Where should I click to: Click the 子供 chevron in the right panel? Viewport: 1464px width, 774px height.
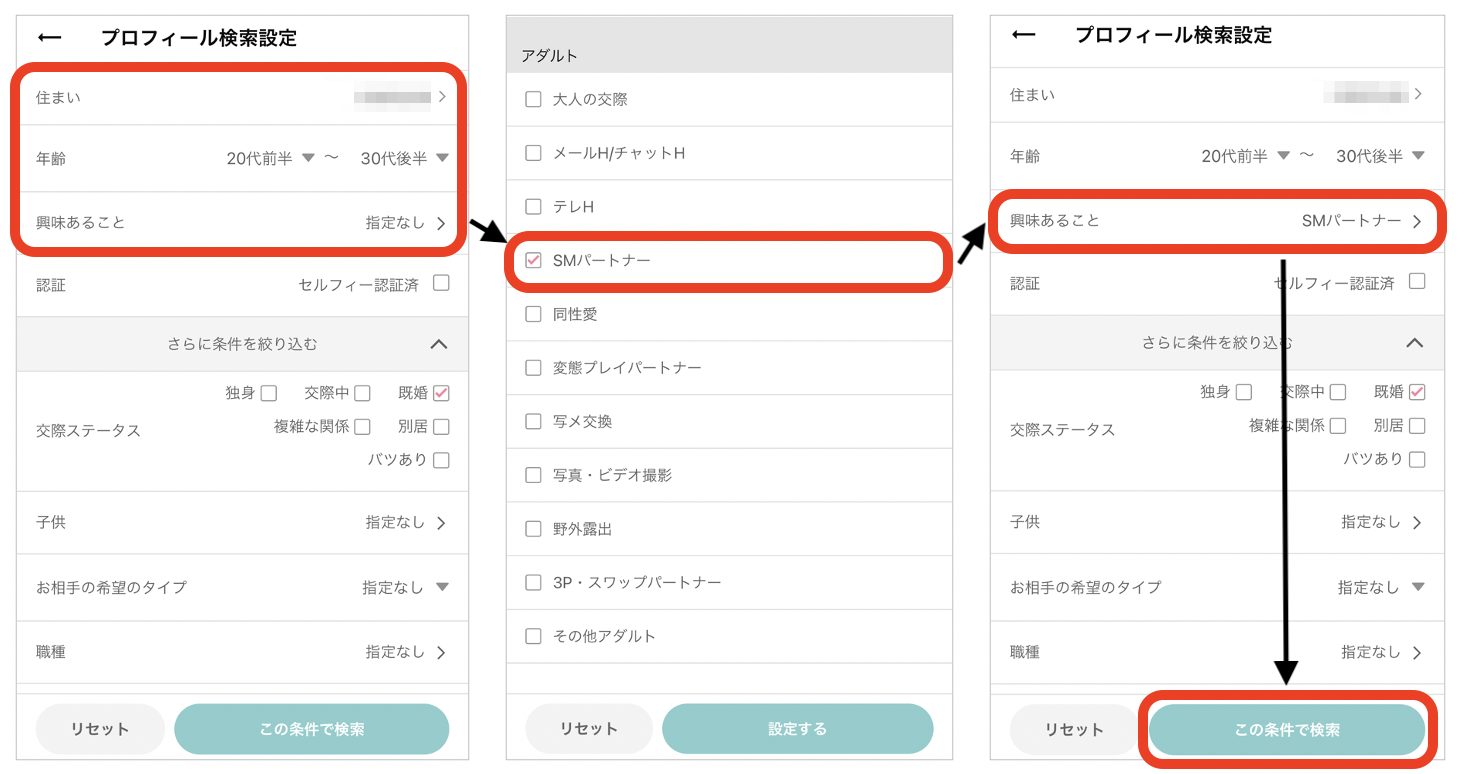coord(1416,522)
